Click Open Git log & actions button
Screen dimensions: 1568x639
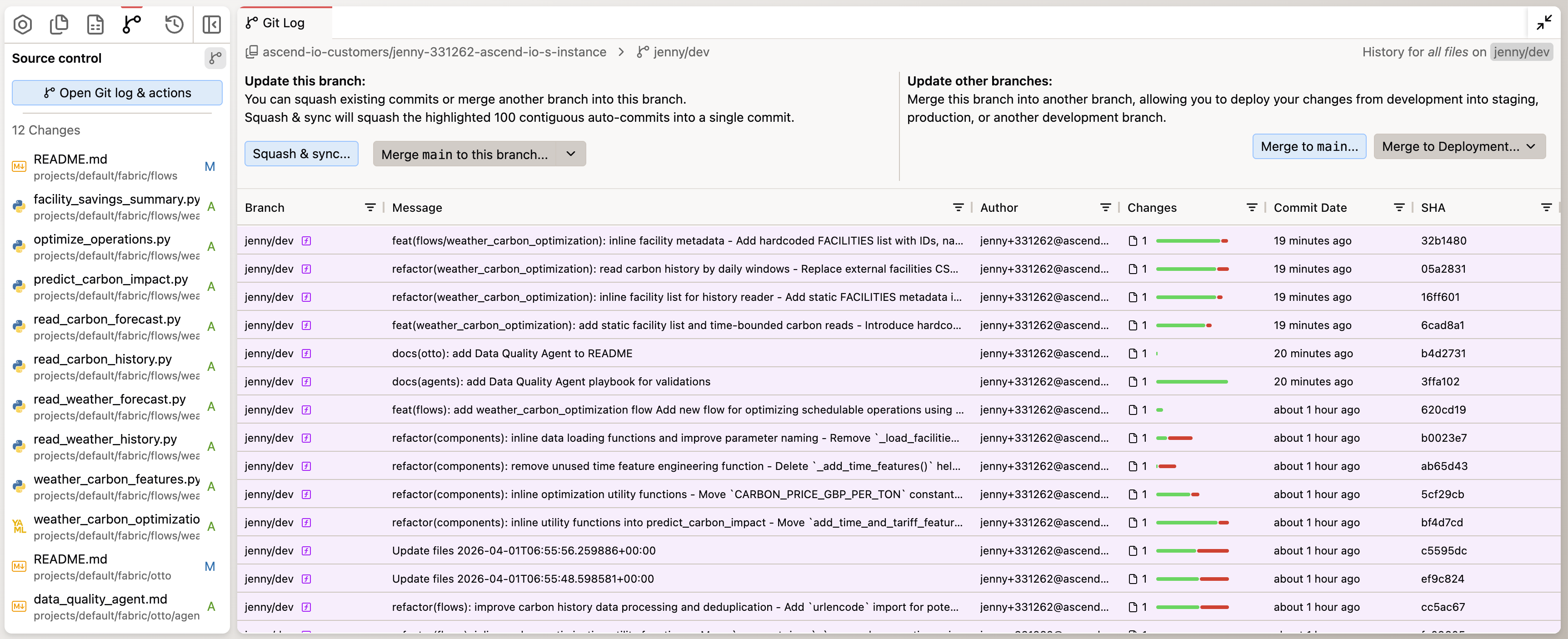coord(117,93)
